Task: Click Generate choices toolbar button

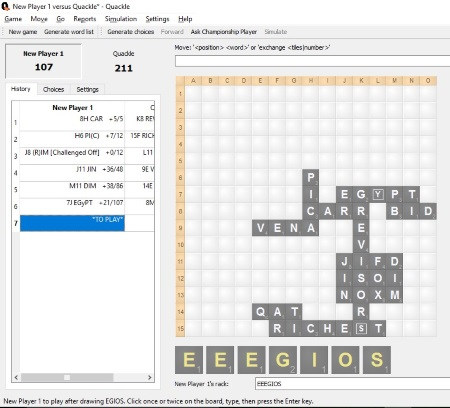Action: pos(131,32)
